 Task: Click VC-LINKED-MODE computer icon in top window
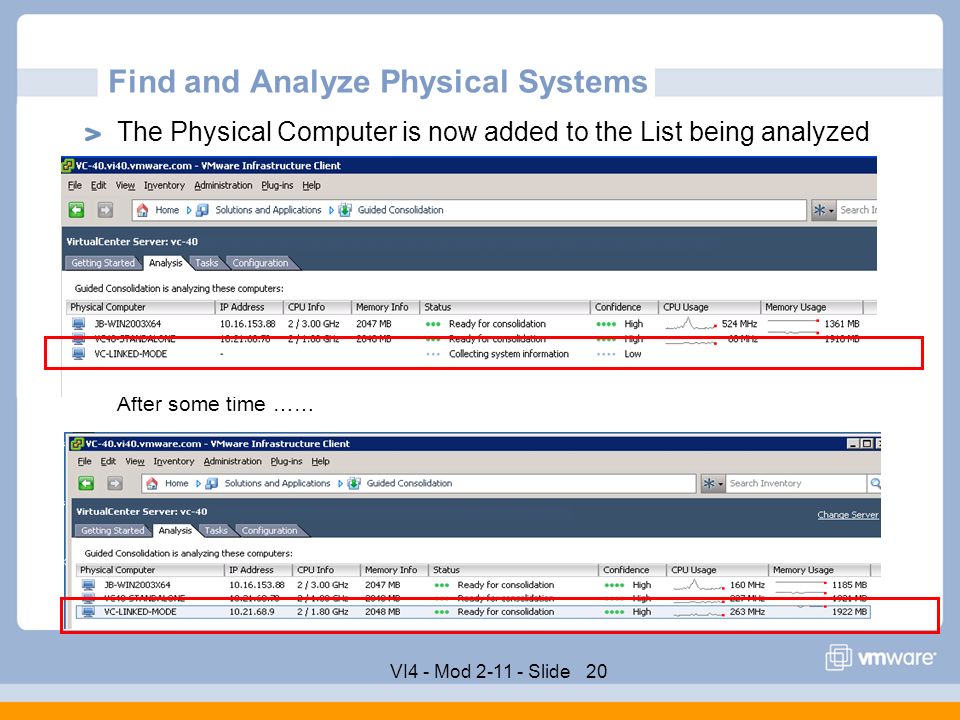tap(78, 354)
